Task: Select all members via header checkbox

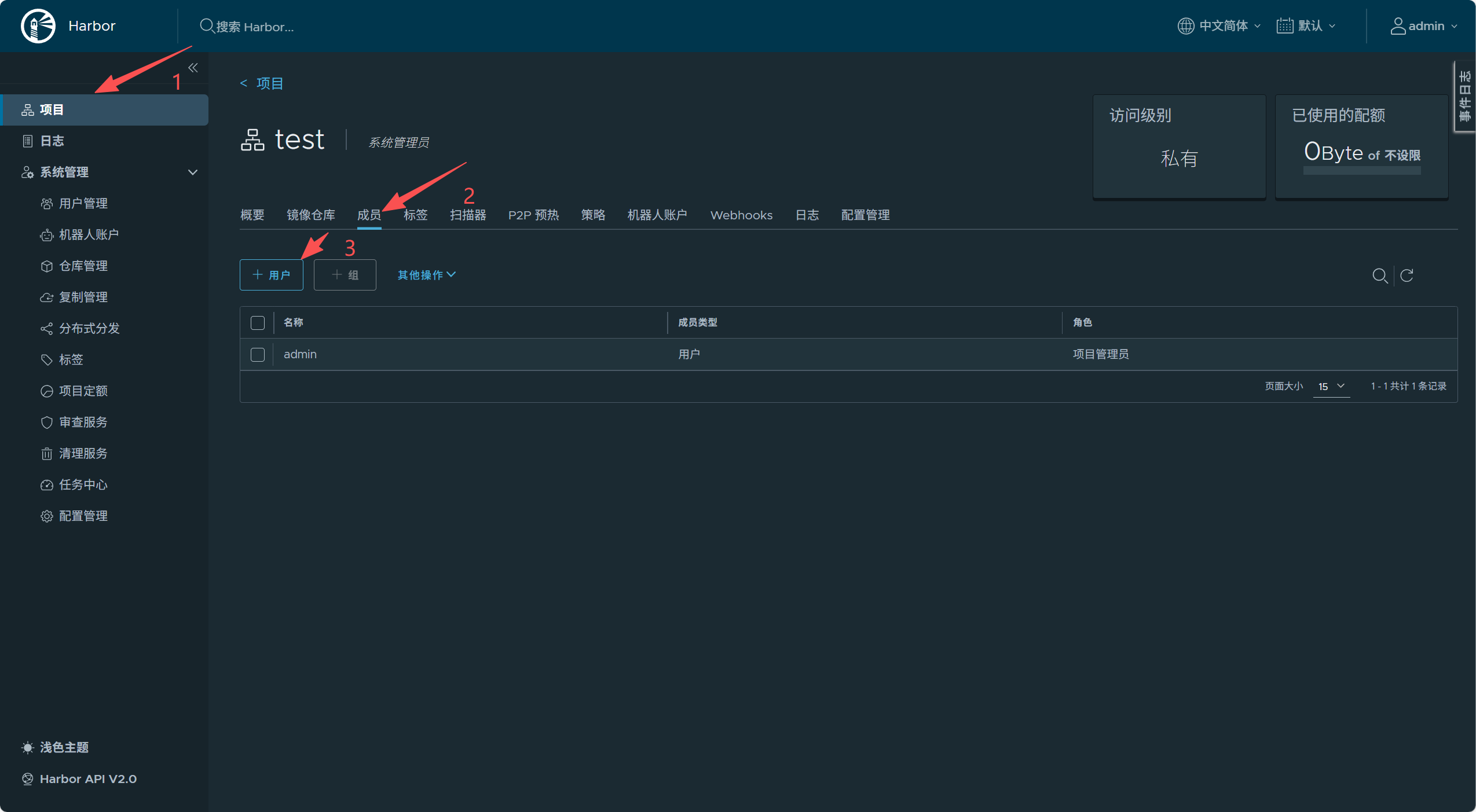Action: tap(258, 323)
